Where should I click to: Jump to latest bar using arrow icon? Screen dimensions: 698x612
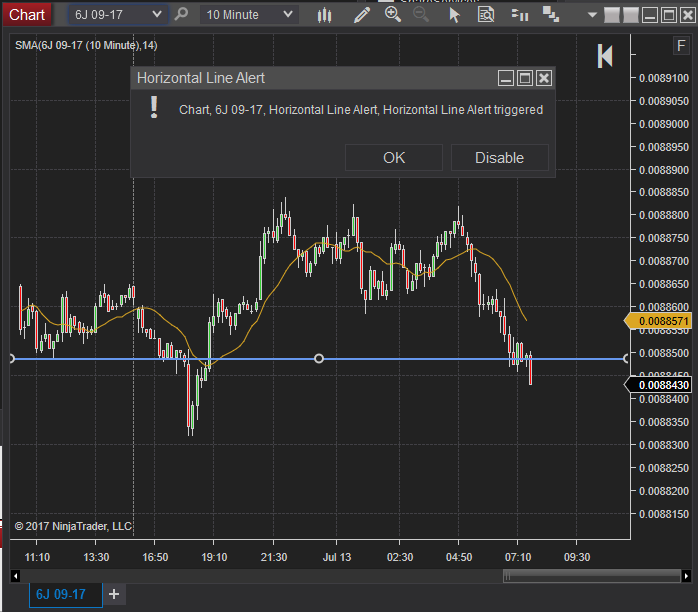tap(605, 56)
